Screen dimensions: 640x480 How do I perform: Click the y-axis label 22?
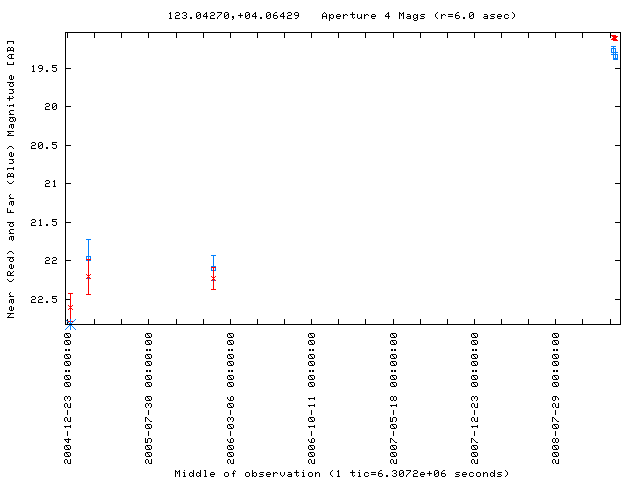(x=51, y=260)
